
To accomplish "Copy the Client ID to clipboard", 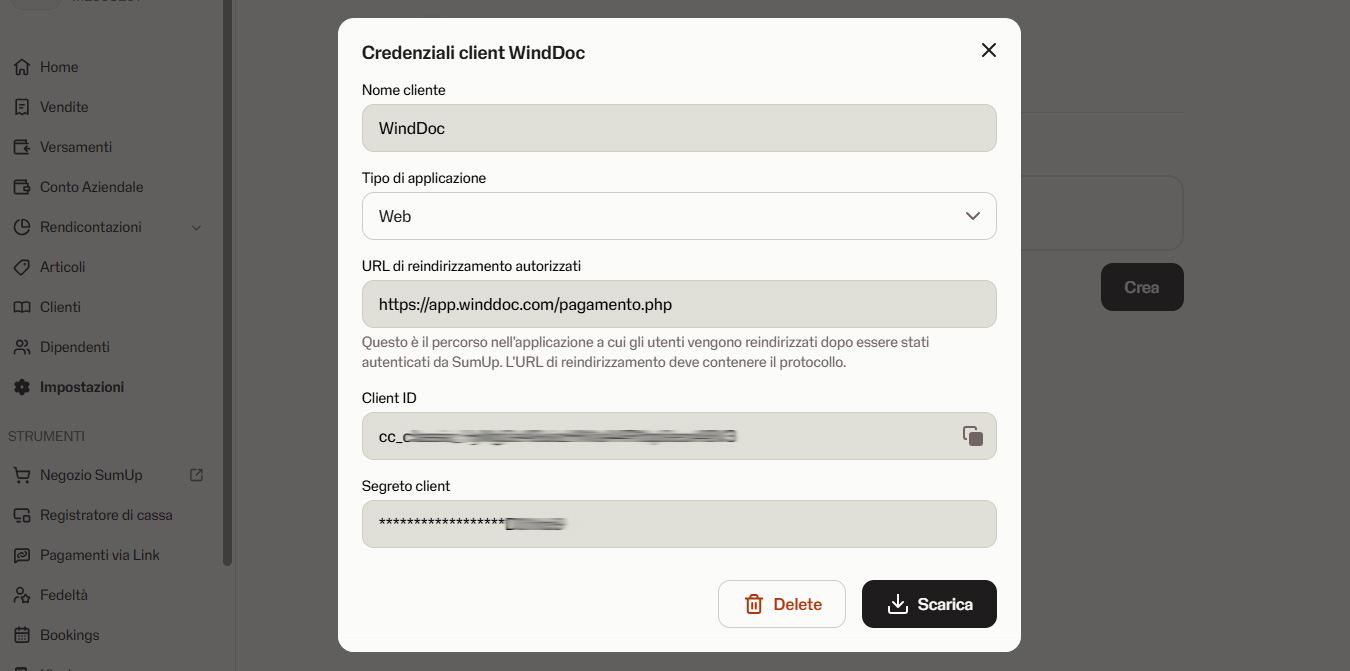I will pyautogui.click(x=972, y=436).
